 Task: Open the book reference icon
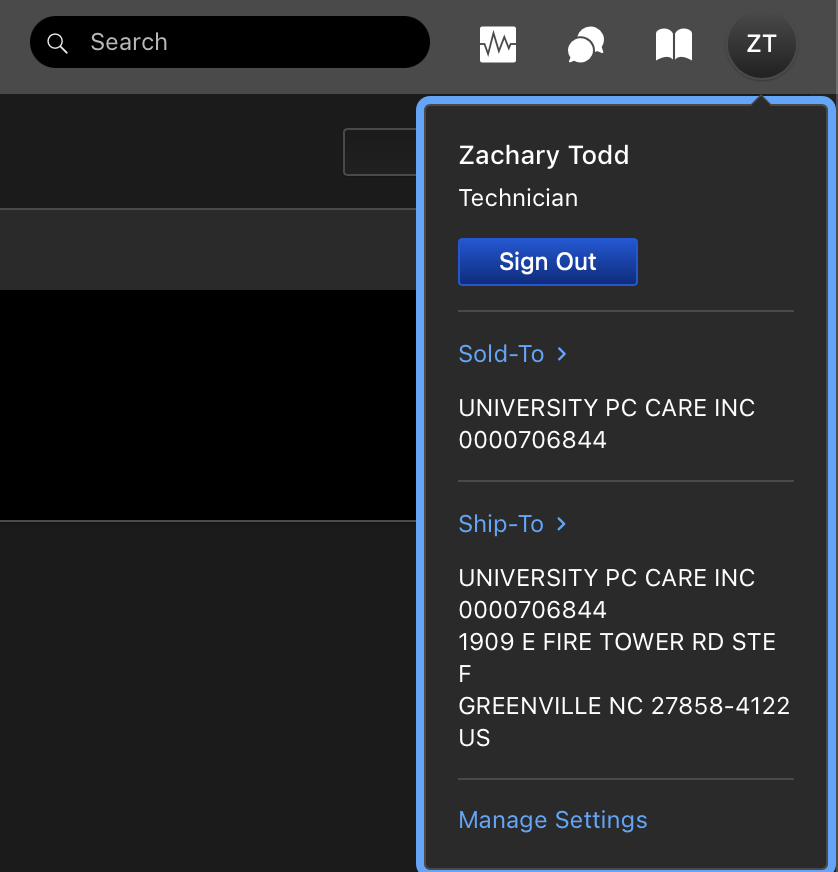673,44
